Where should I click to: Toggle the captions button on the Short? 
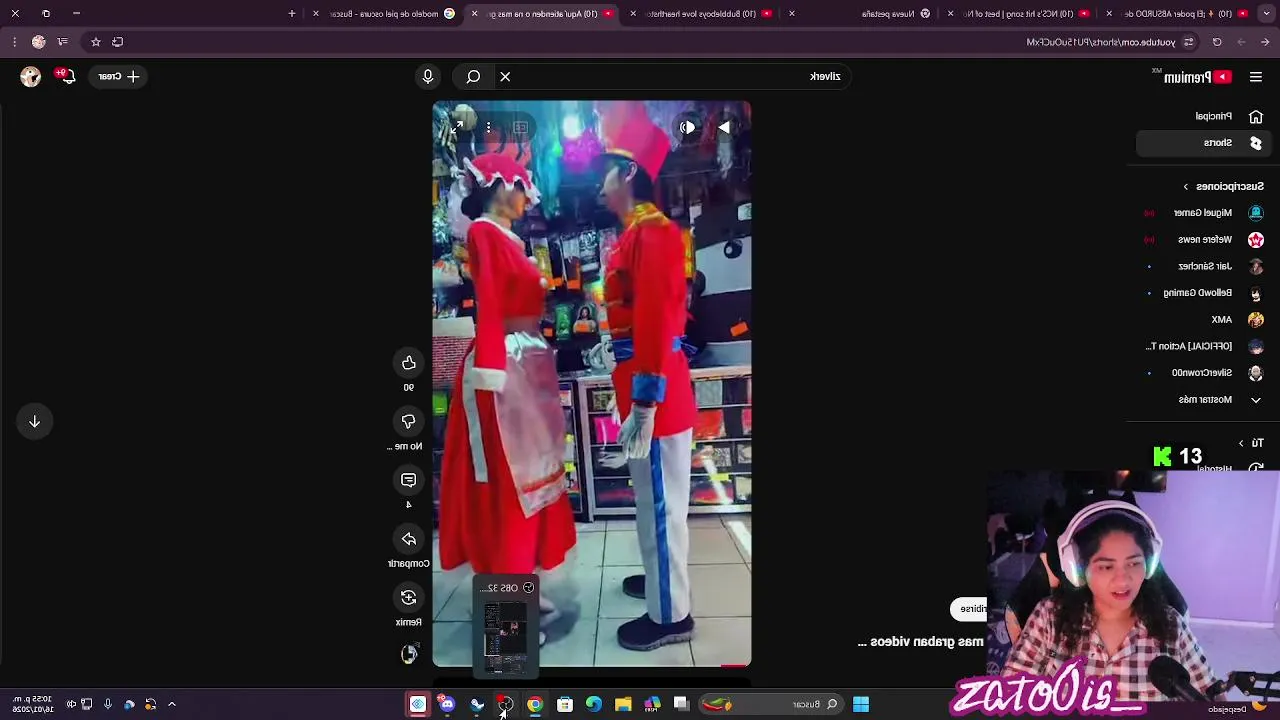[x=520, y=127]
